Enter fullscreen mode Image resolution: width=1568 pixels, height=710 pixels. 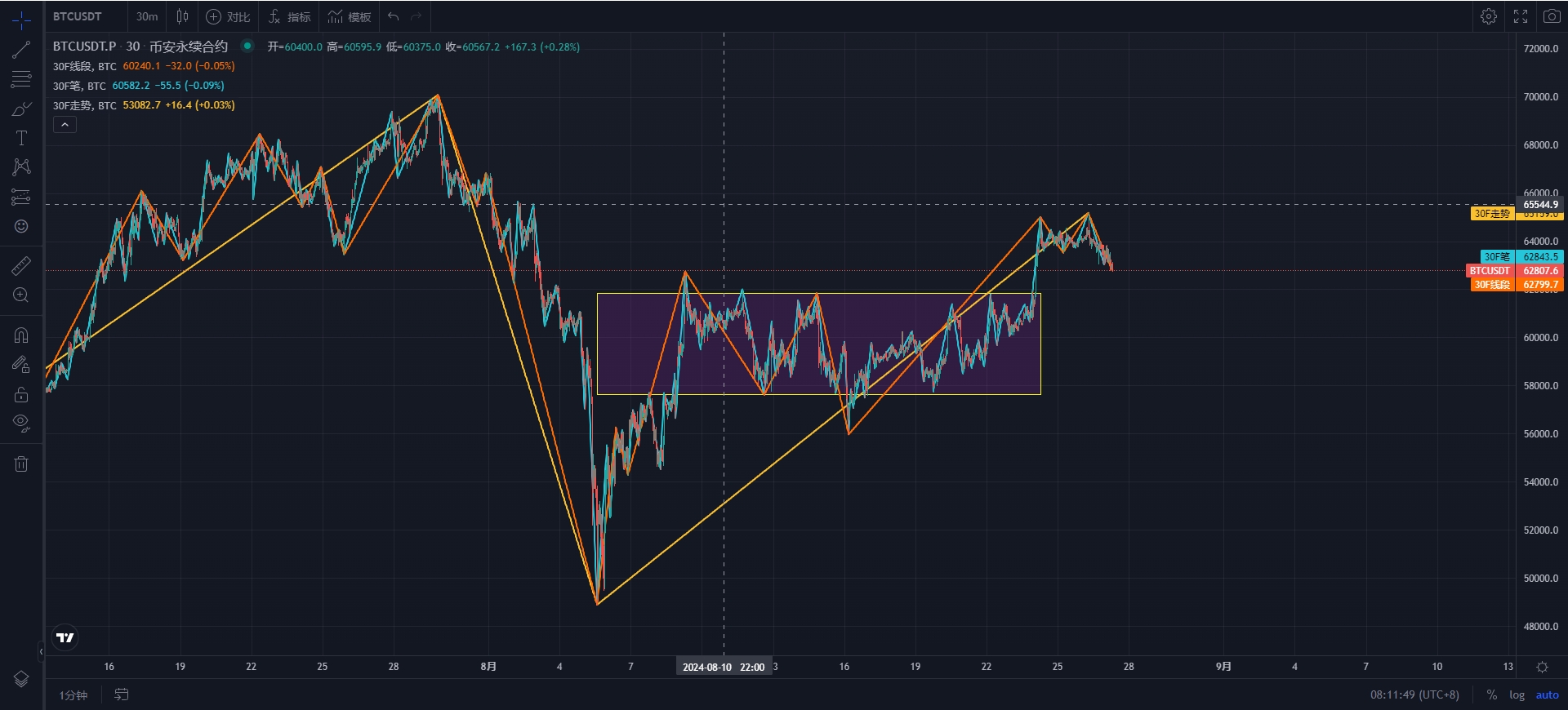pyautogui.click(x=1521, y=16)
